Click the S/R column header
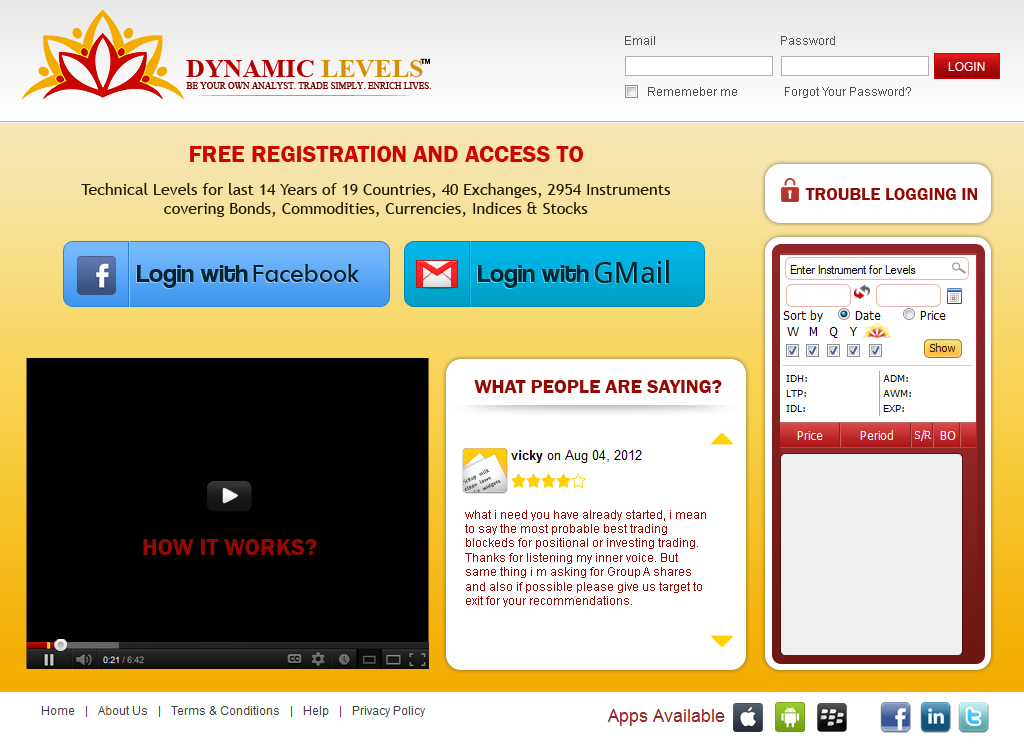This screenshot has height=744, width=1024. coord(922,436)
